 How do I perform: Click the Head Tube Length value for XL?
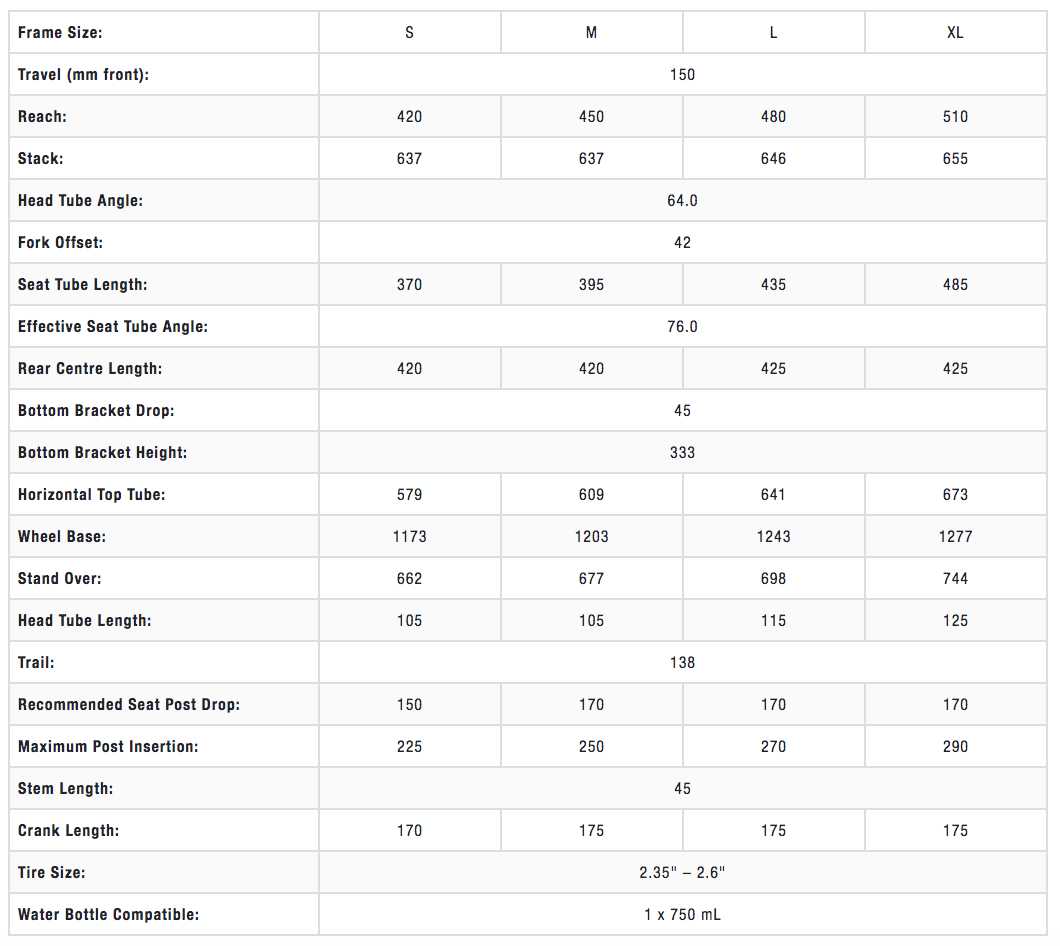[x=955, y=621]
